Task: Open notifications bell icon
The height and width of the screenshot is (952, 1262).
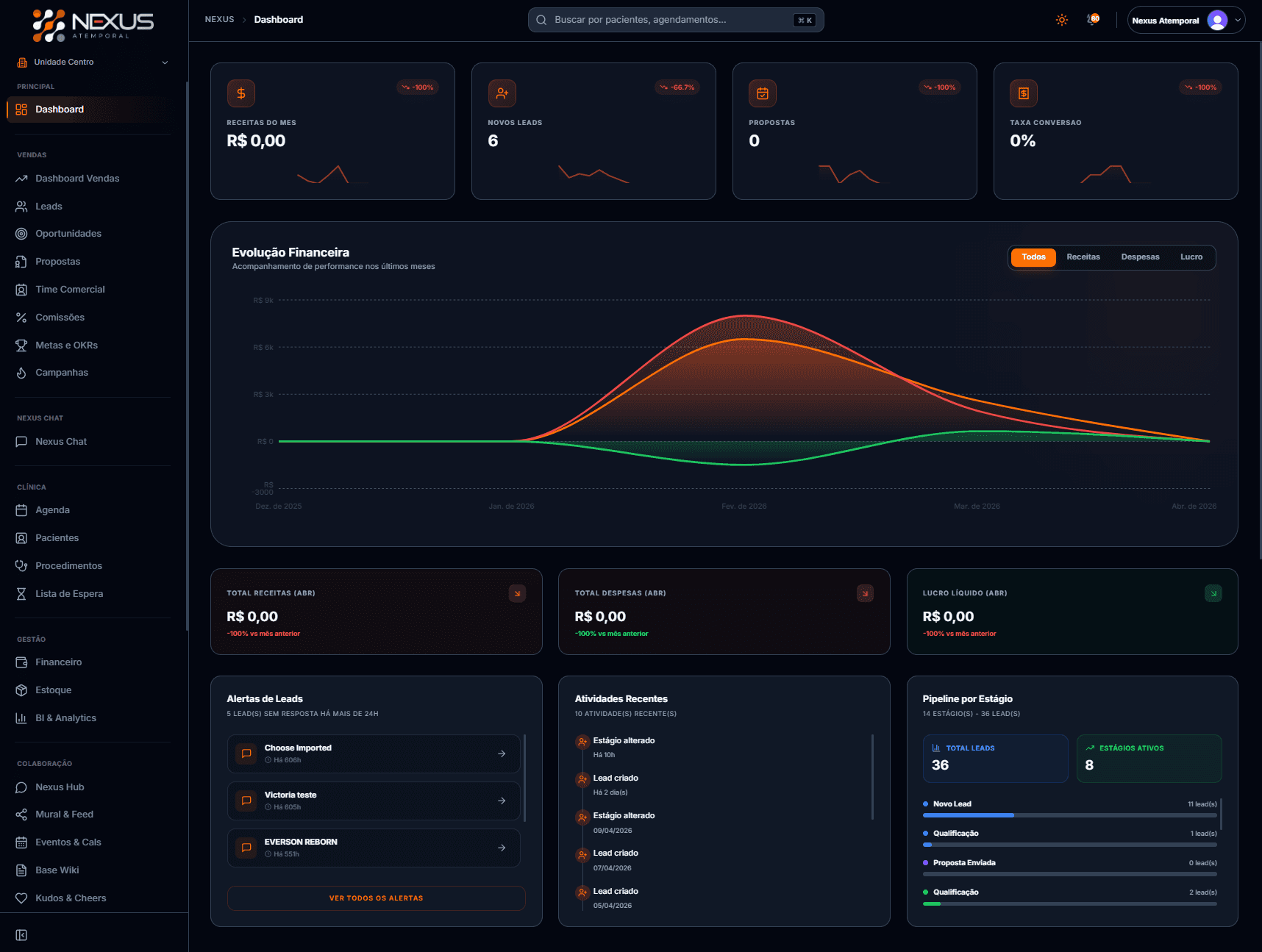Action: pyautogui.click(x=1093, y=20)
